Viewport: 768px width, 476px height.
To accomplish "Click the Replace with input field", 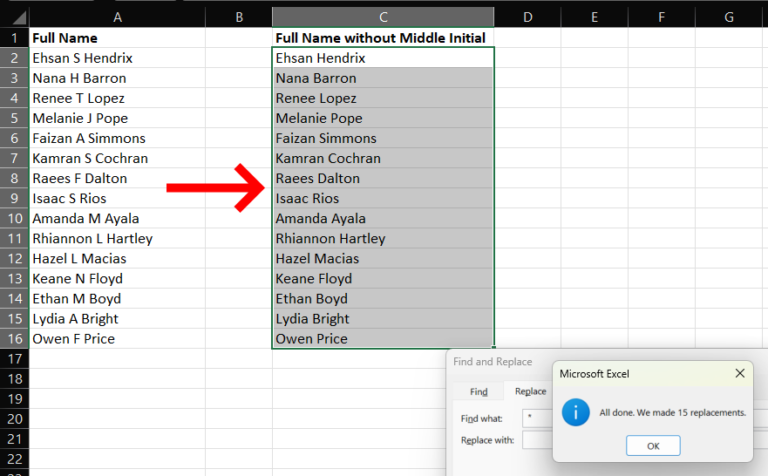I will point(535,440).
